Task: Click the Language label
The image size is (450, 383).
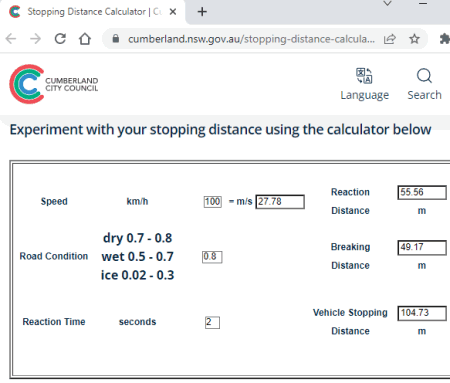Action: (x=365, y=95)
